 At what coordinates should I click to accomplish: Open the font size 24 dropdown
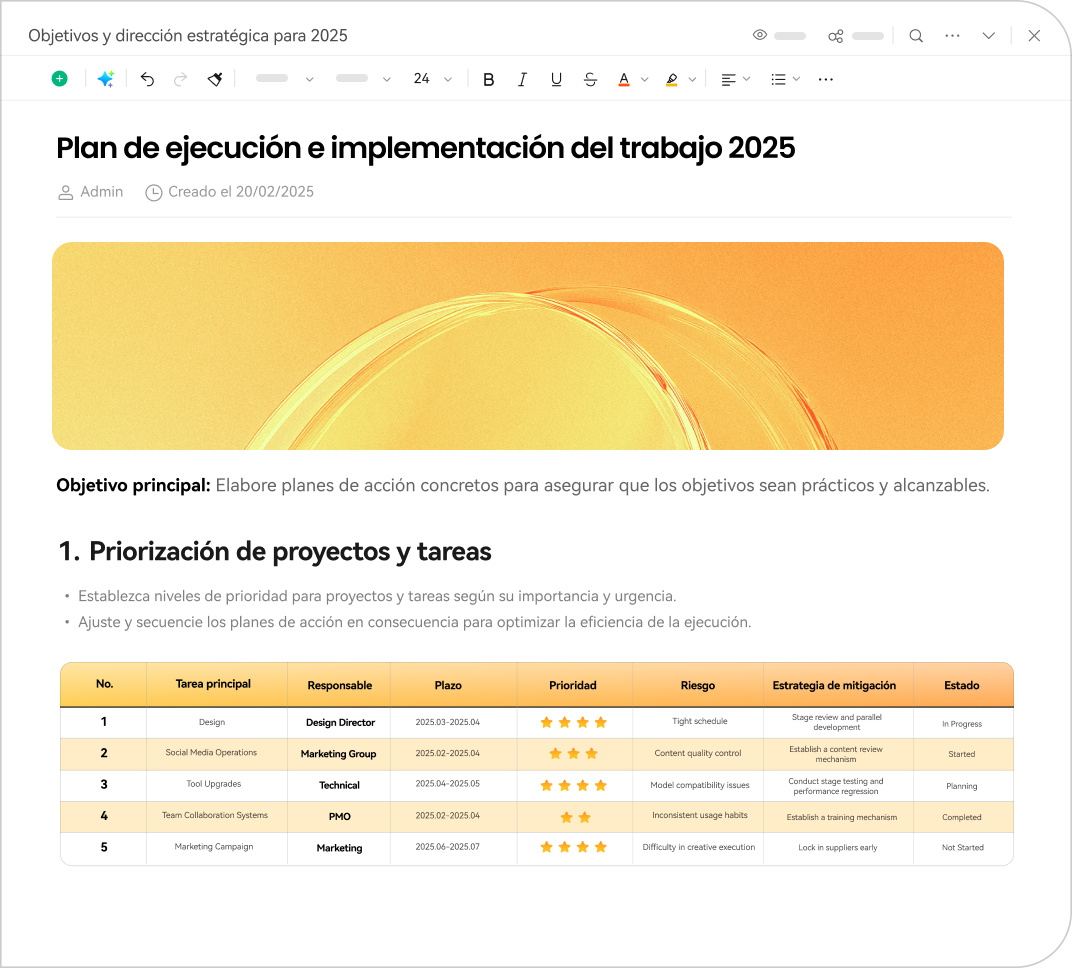(x=433, y=79)
